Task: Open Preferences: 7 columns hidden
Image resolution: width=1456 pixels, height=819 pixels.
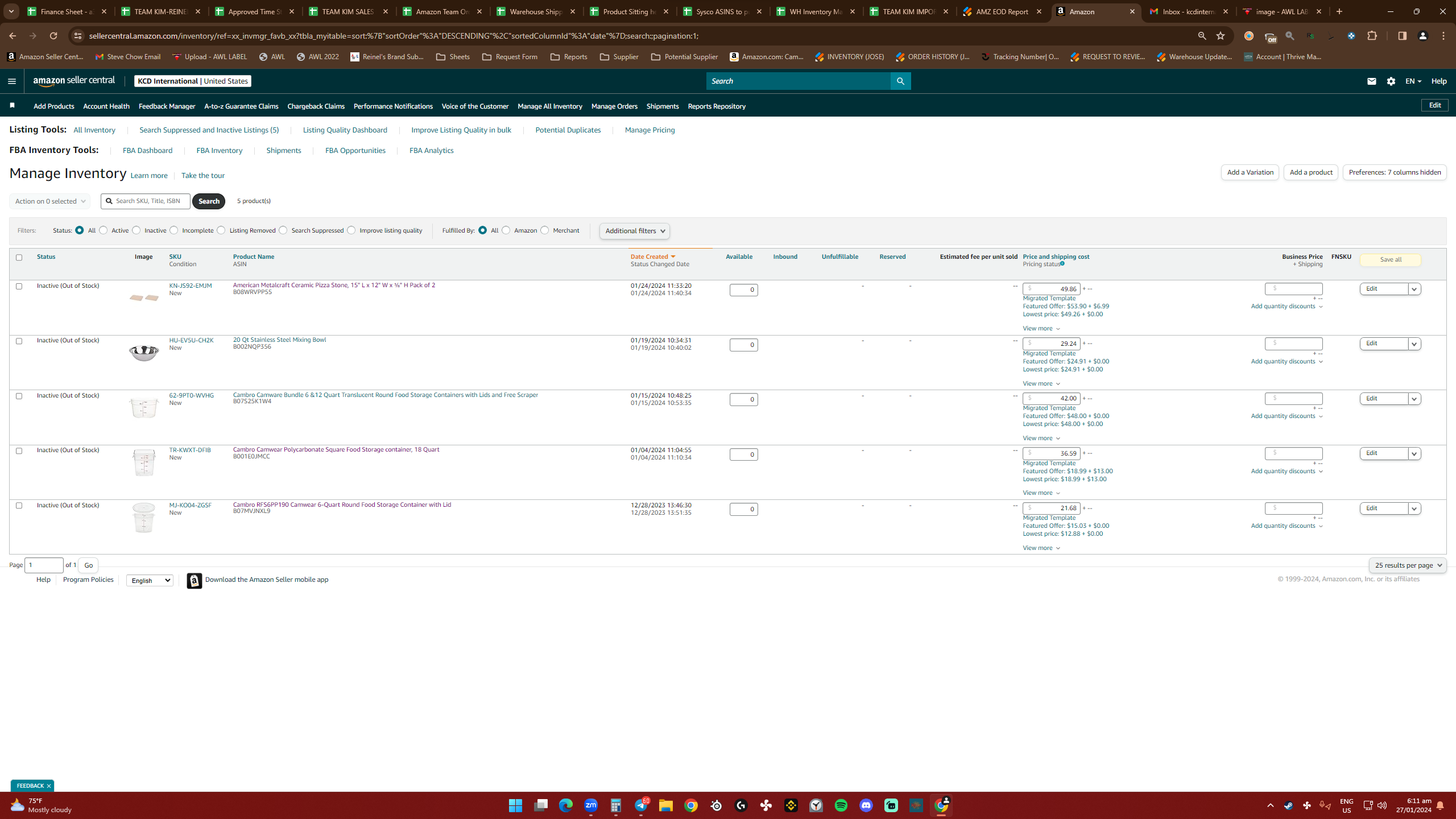Action: [1395, 172]
